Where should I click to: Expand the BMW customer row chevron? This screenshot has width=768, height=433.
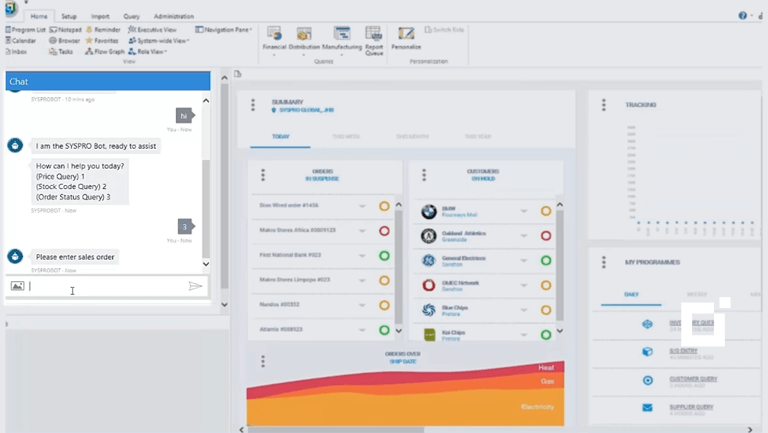click(x=524, y=211)
